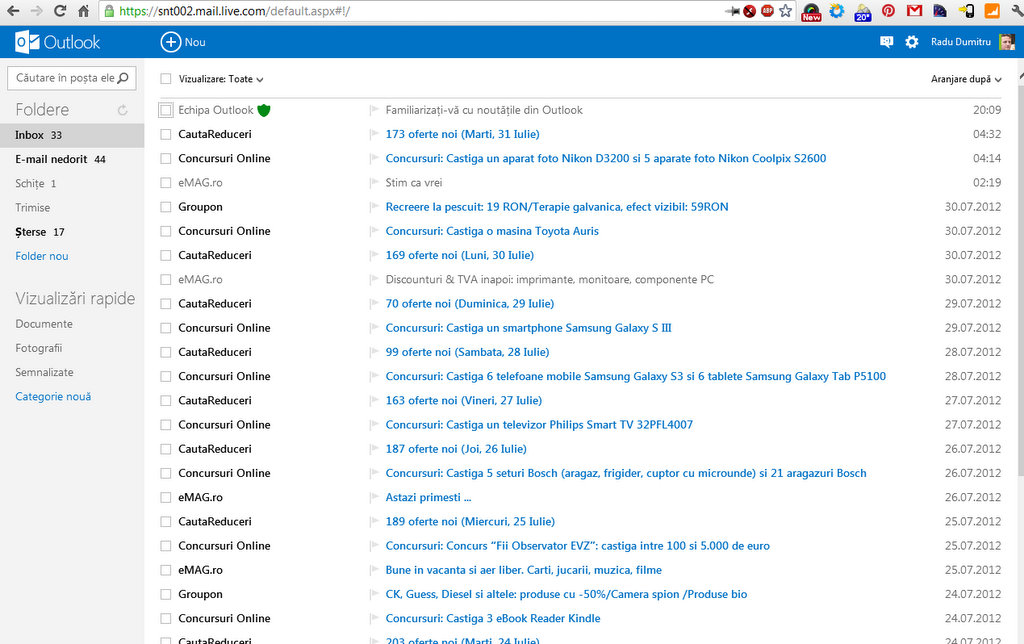The height and width of the screenshot is (644, 1024).
Task: Bookmark this page with the star icon
Action: click(x=786, y=10)
